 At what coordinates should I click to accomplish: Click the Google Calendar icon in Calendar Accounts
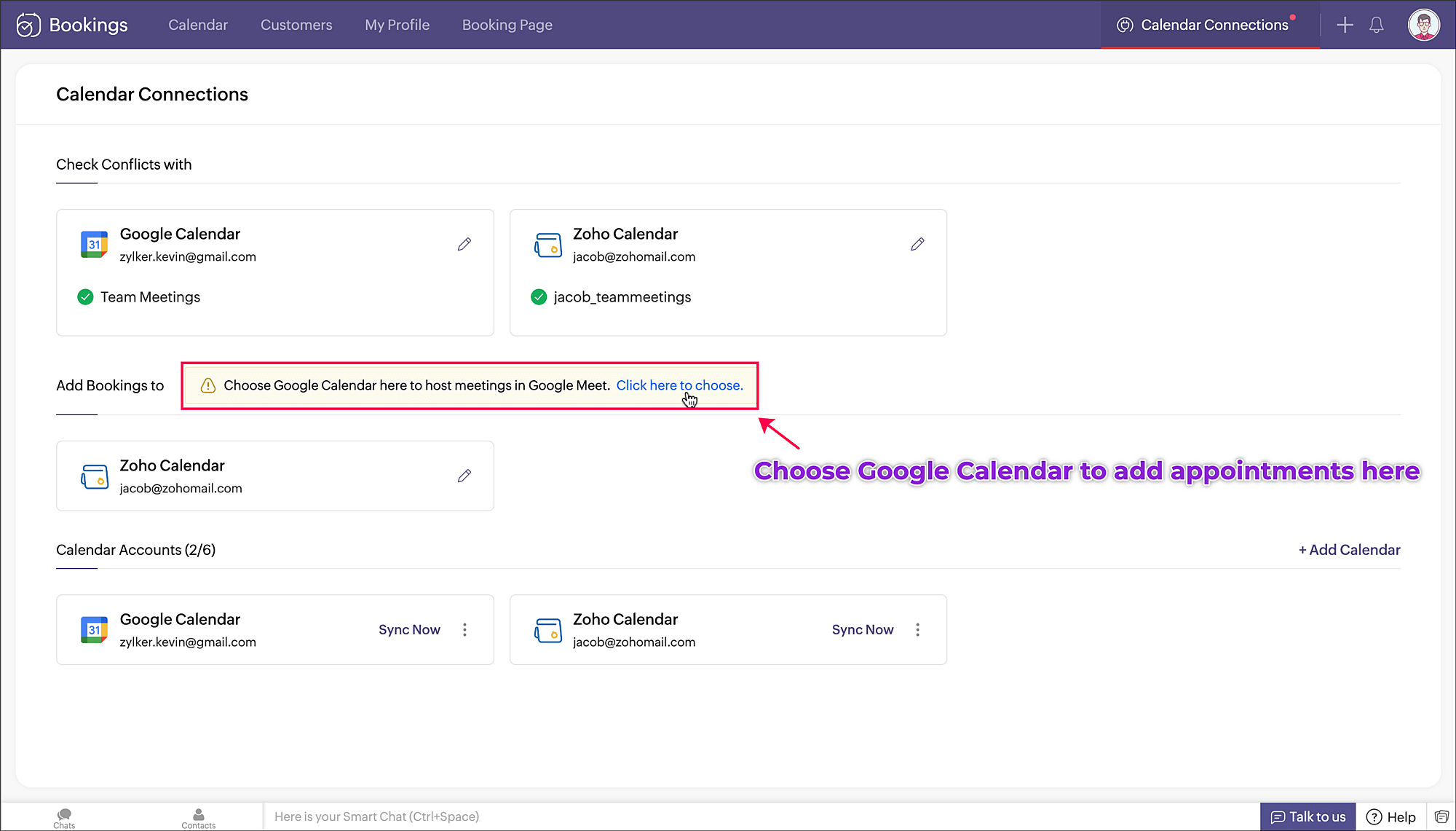(94, 629)
